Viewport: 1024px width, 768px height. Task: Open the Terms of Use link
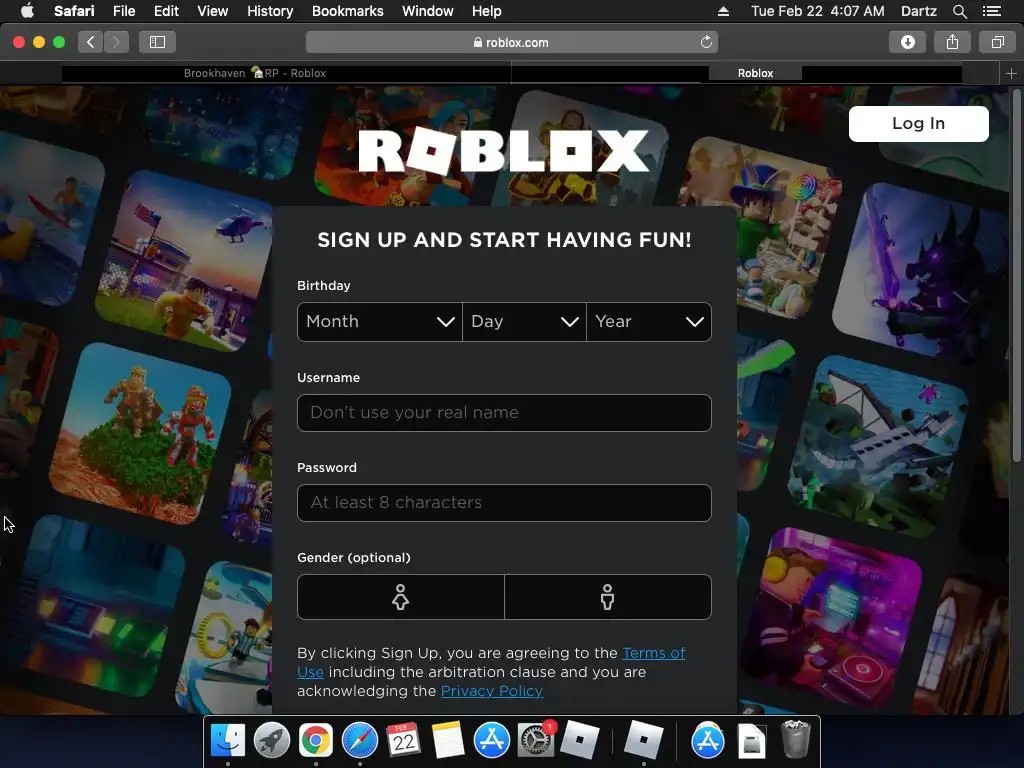[653, 653]
